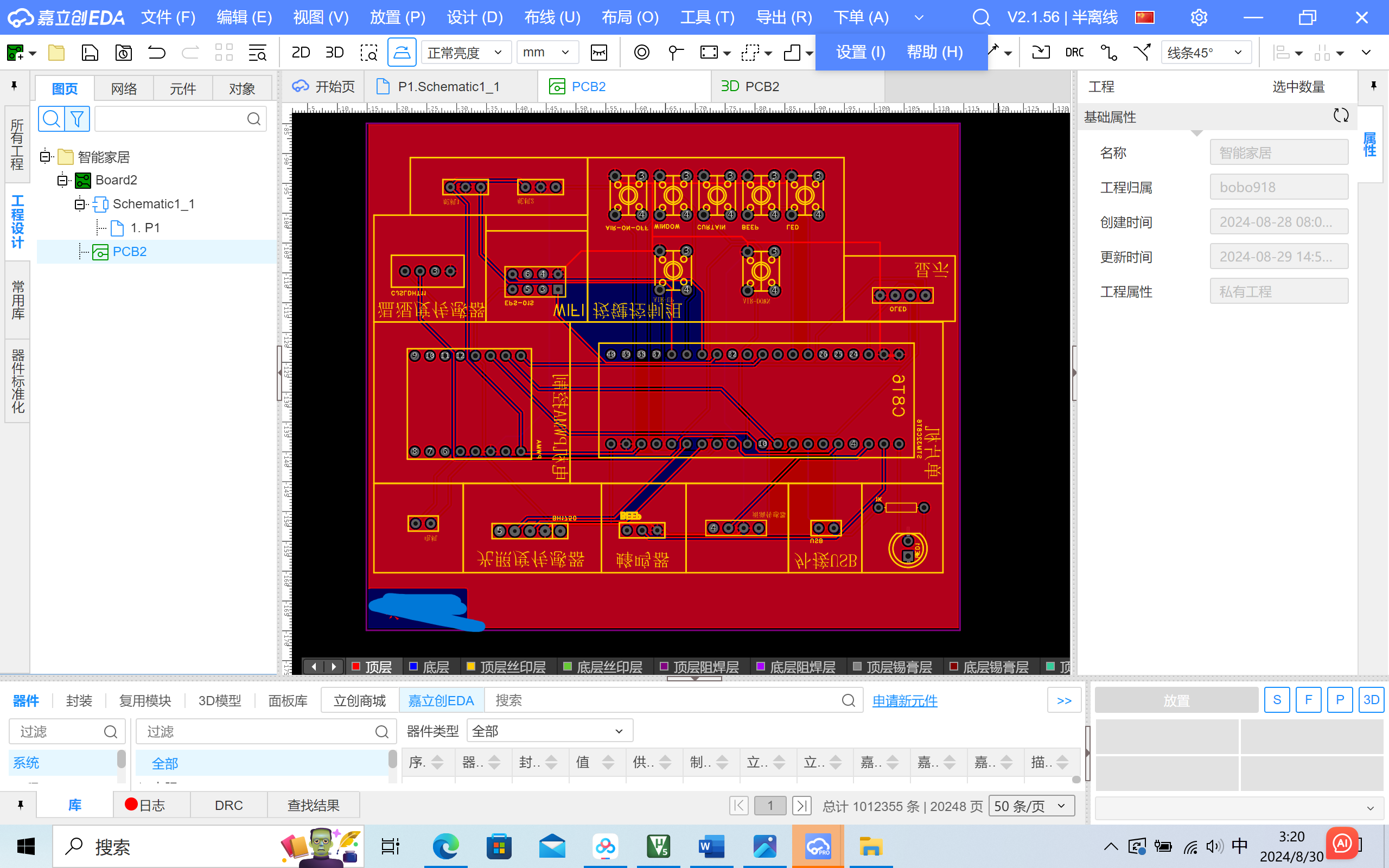Viewport: 1389px width, 868px height.
Task: Open the 线条45° routing angle dropdown
Action: [x=1204, y=53]
